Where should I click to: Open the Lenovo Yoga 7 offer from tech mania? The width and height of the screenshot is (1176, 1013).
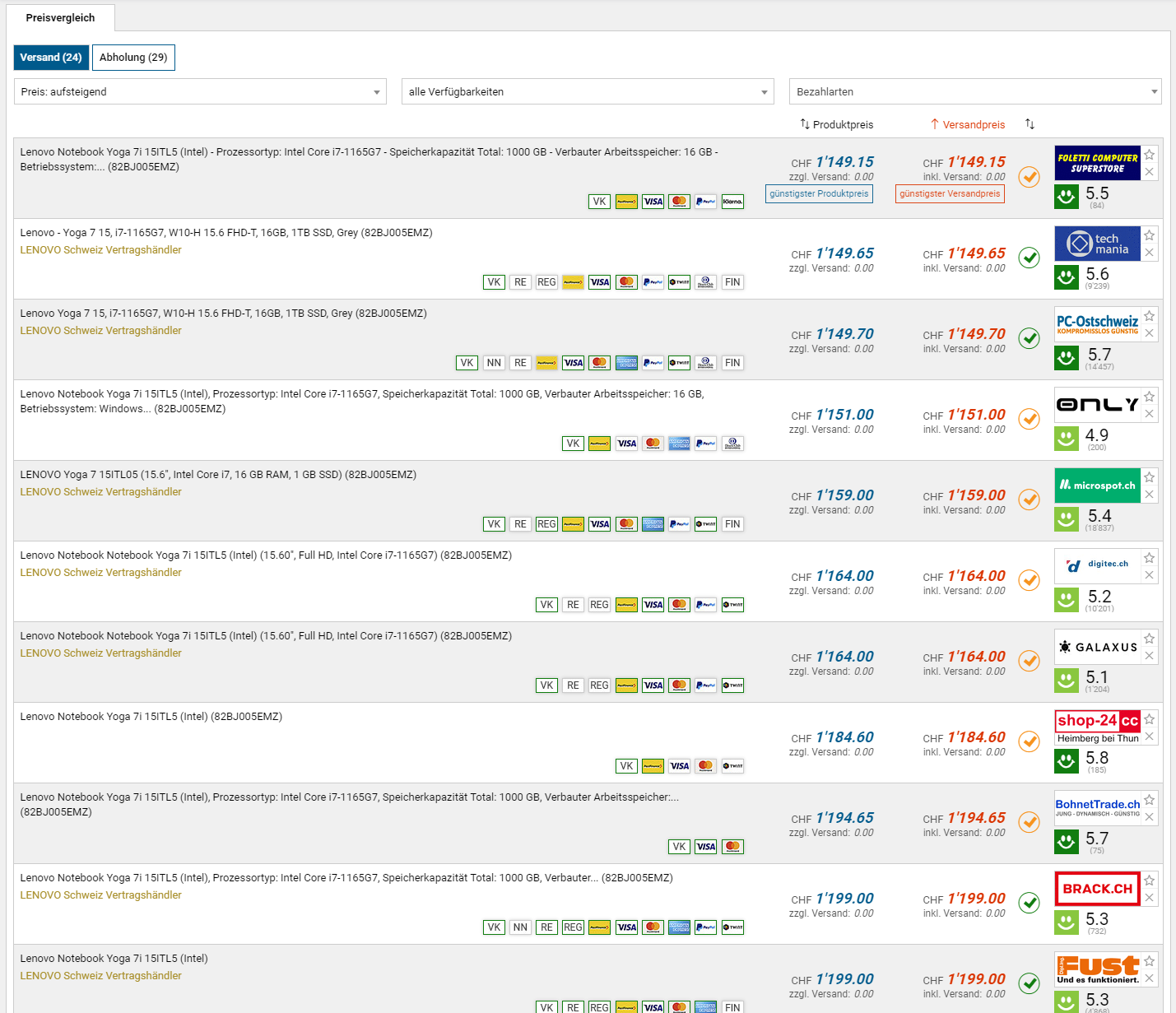click(x=225, y=233)
